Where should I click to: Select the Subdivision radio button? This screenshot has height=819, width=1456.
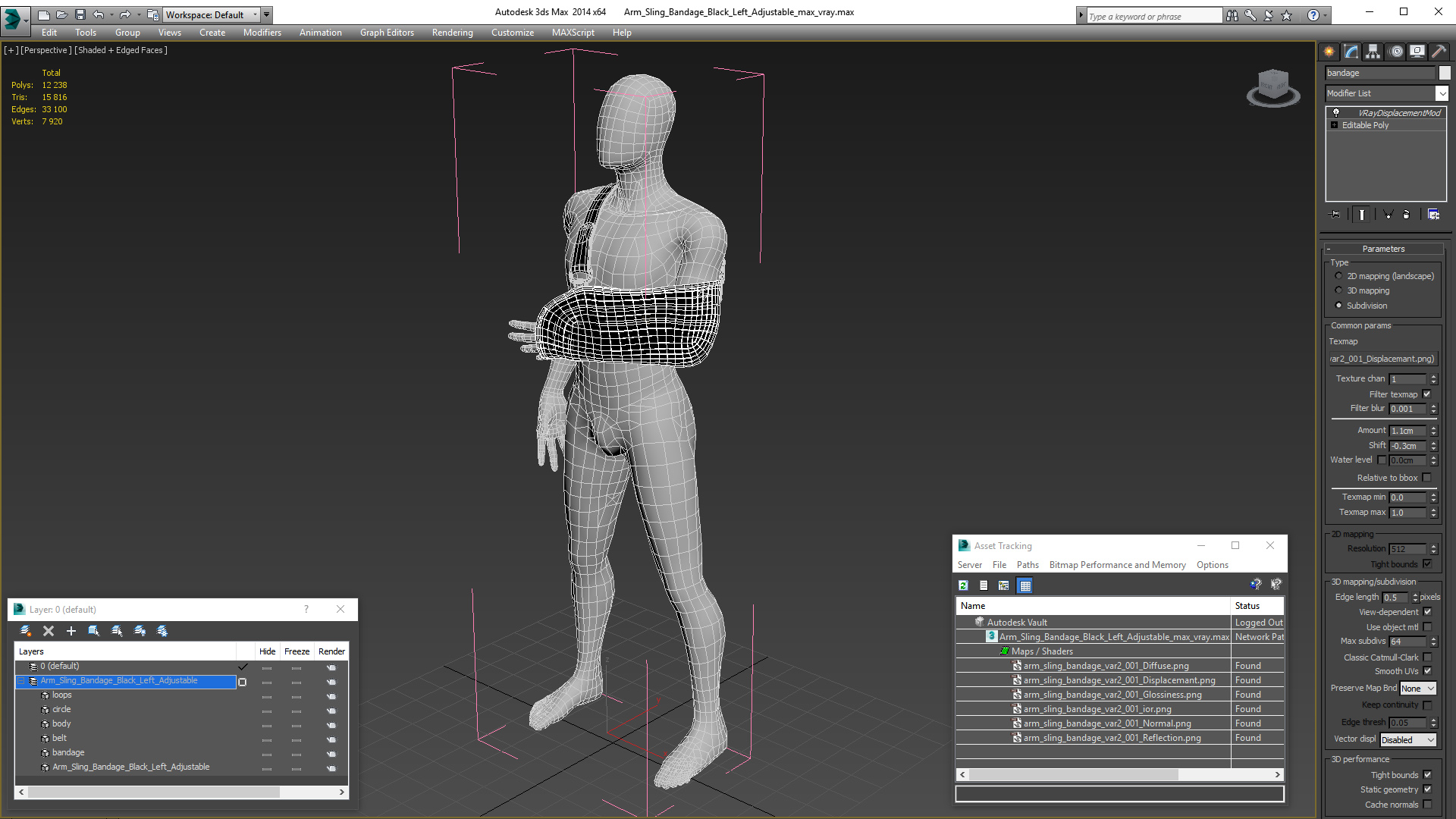pos(1339,306)
